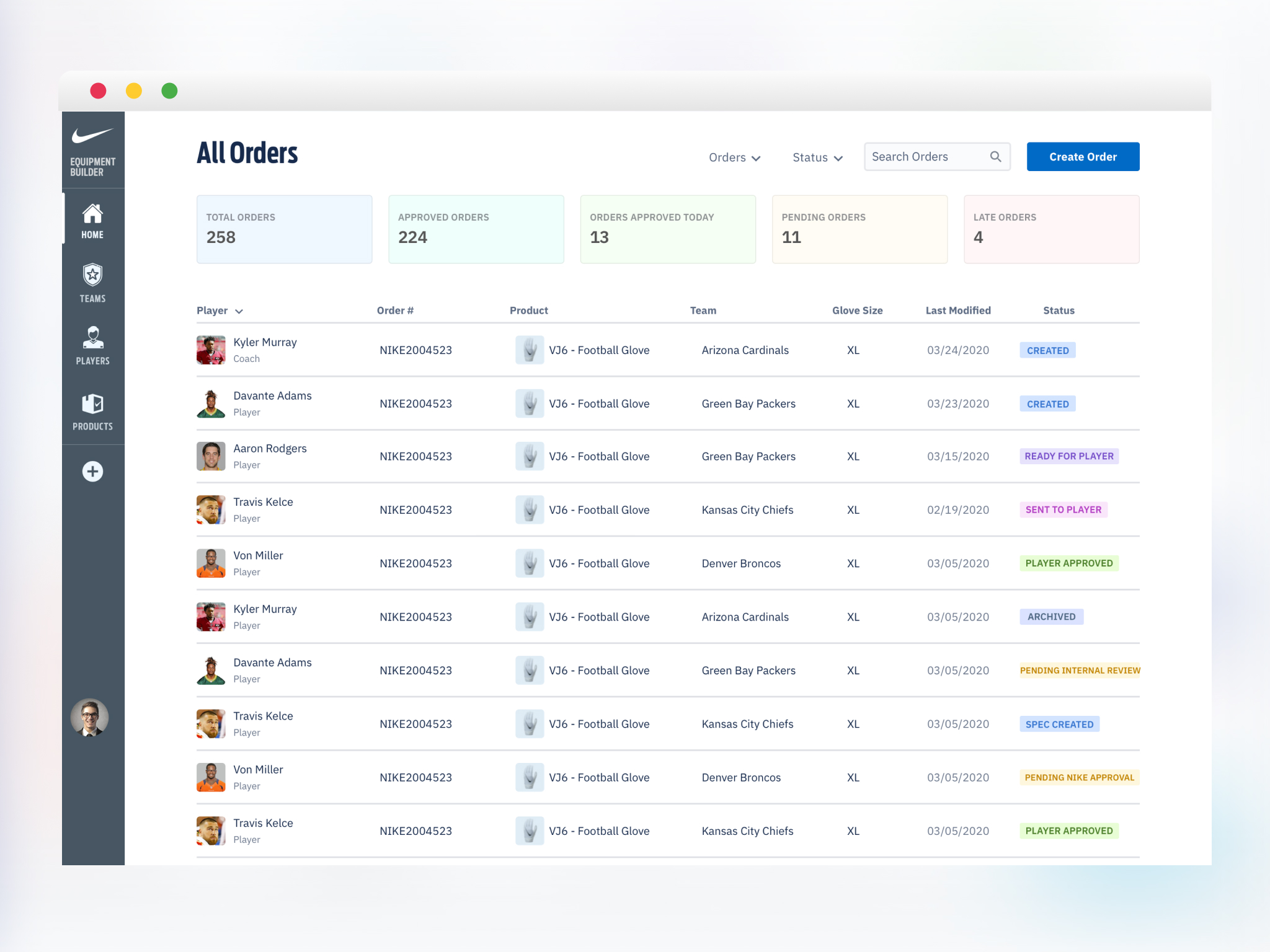The image size is (1270, 952).
Task: Click glove icon in 03/23/2020 row
Action: [530, 403]
